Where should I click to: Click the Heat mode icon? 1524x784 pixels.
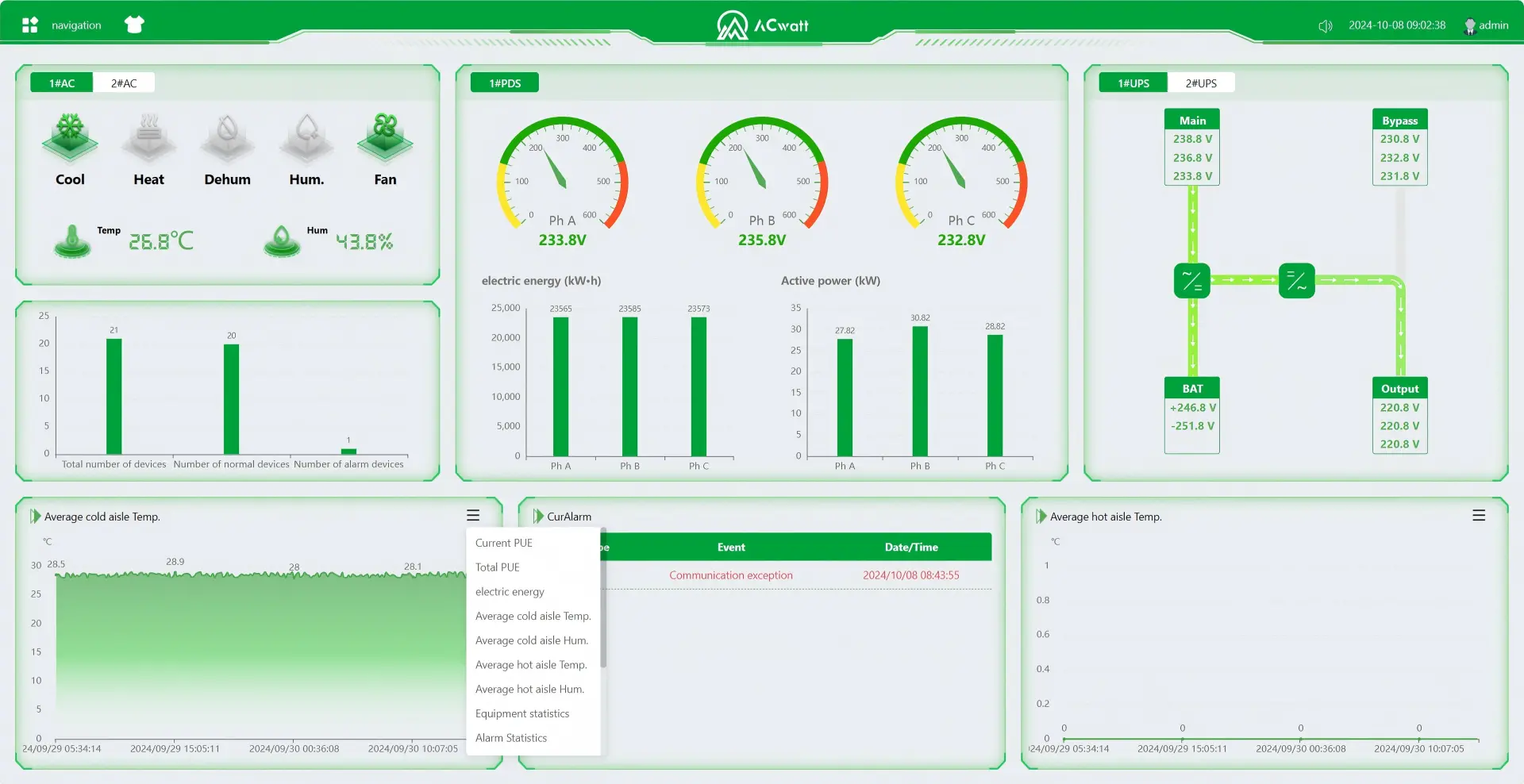[148, 136]
